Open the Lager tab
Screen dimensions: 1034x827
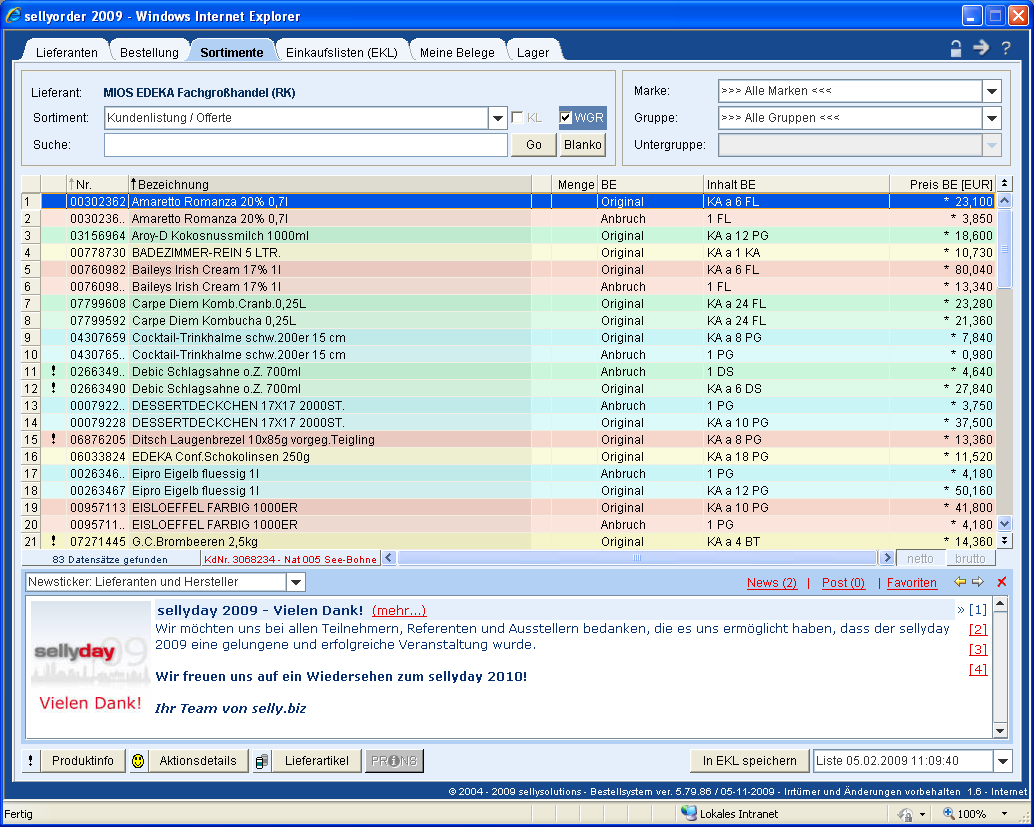[533, 52]
